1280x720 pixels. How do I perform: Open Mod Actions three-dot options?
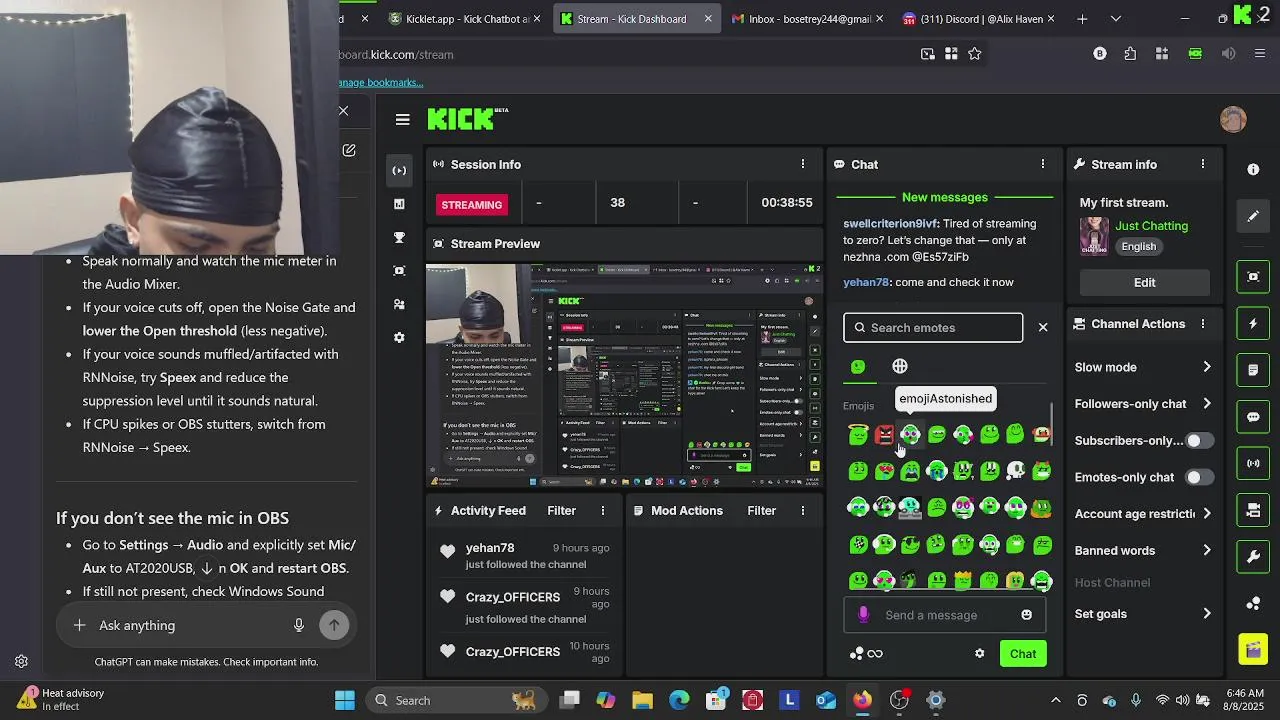point(802,510)
